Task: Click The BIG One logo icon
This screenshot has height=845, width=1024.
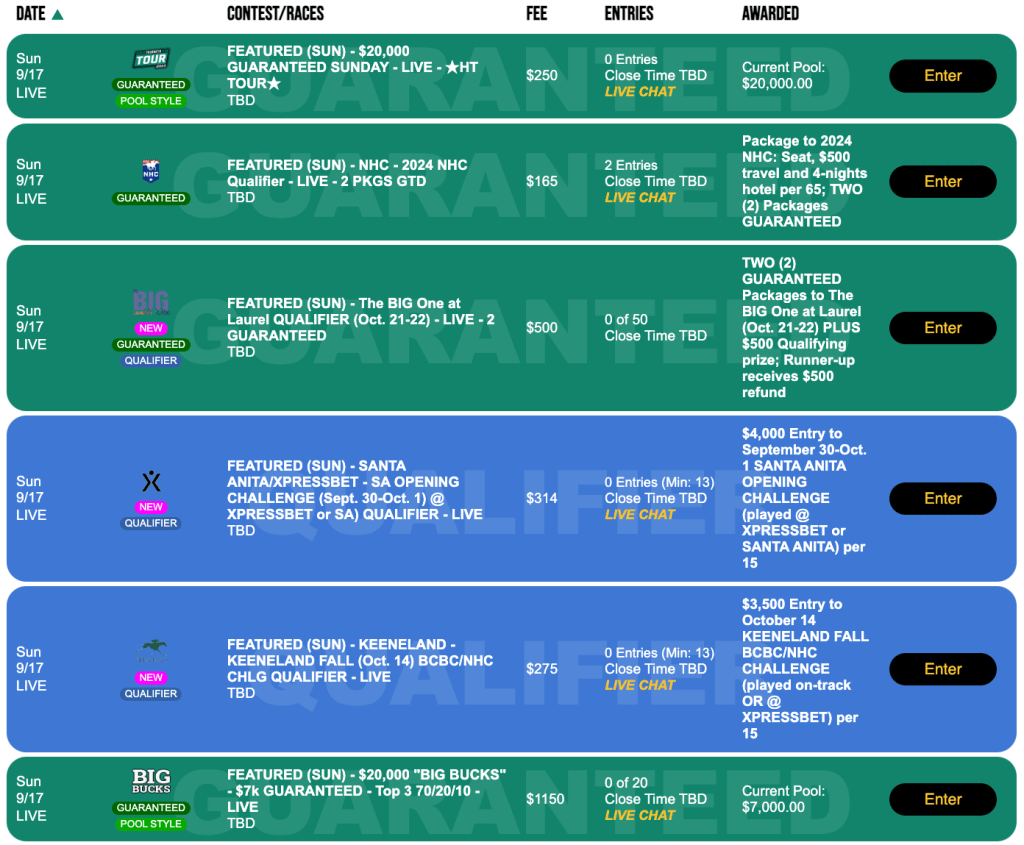Action: [x=151, y=302]
